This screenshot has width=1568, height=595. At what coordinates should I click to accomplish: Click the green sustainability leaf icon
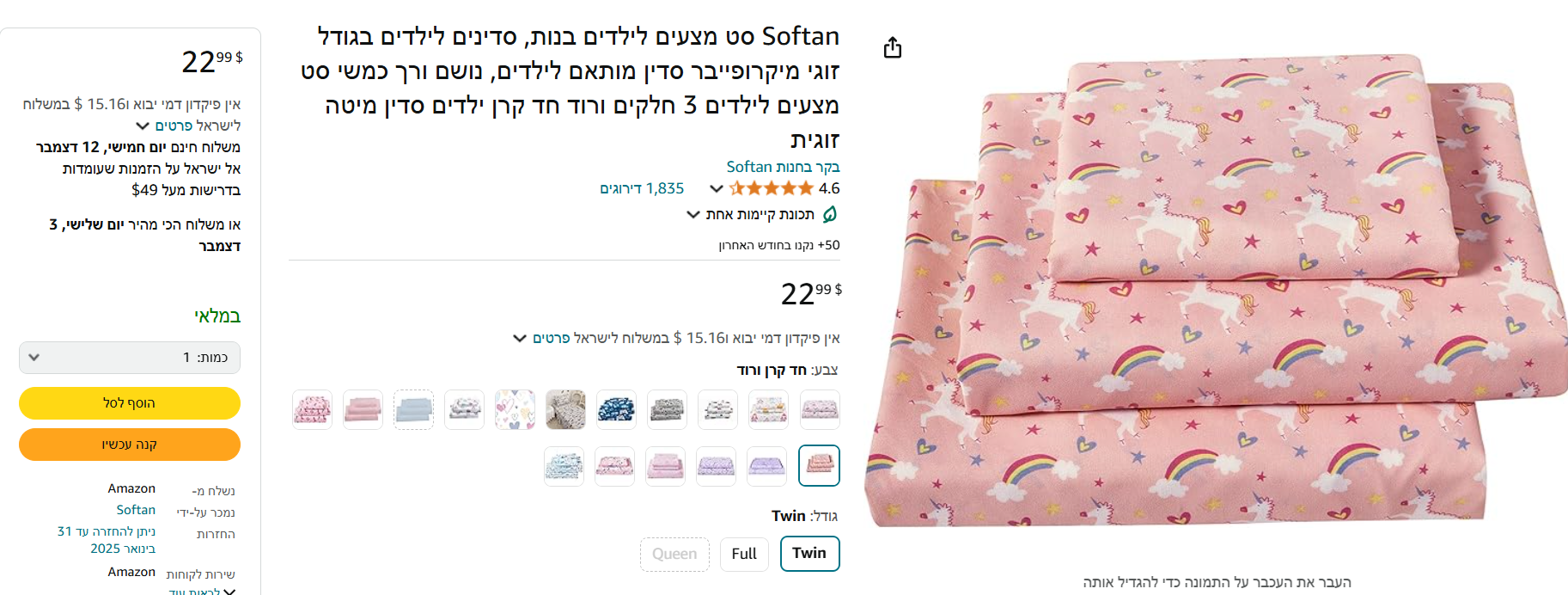(x=829, y=214)
